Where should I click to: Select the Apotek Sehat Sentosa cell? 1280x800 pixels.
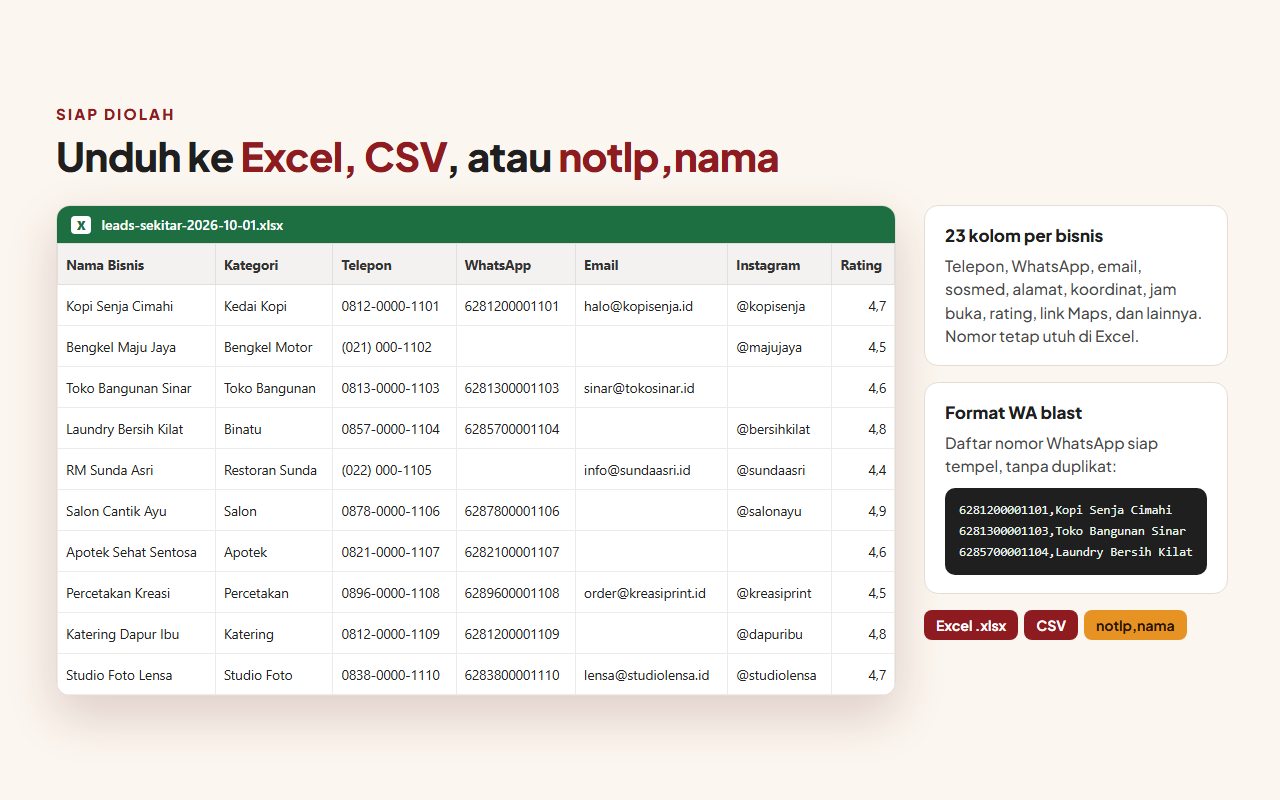(136, 552)
